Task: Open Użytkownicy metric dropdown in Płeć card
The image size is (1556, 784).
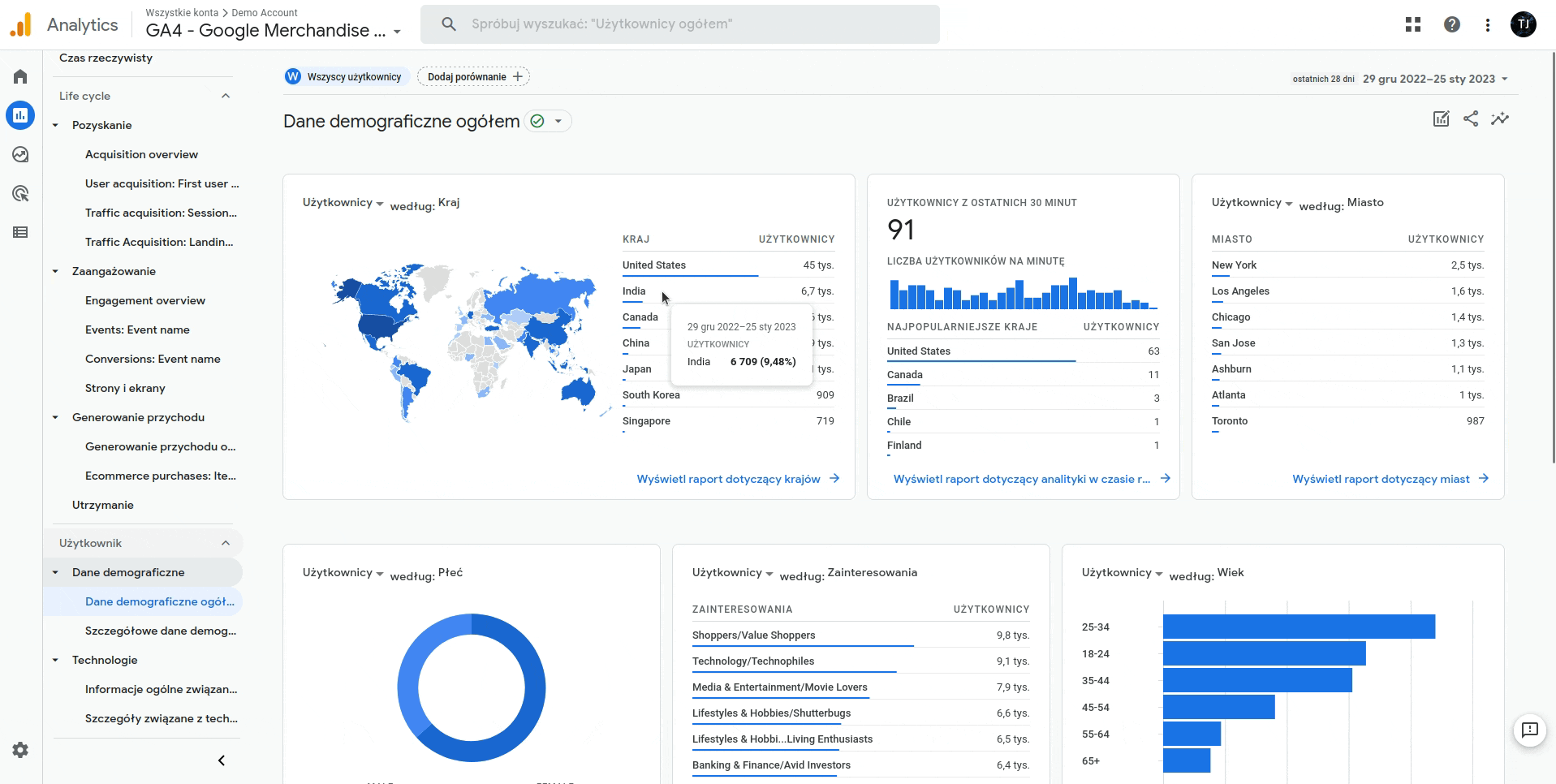Action: [343, 573]
